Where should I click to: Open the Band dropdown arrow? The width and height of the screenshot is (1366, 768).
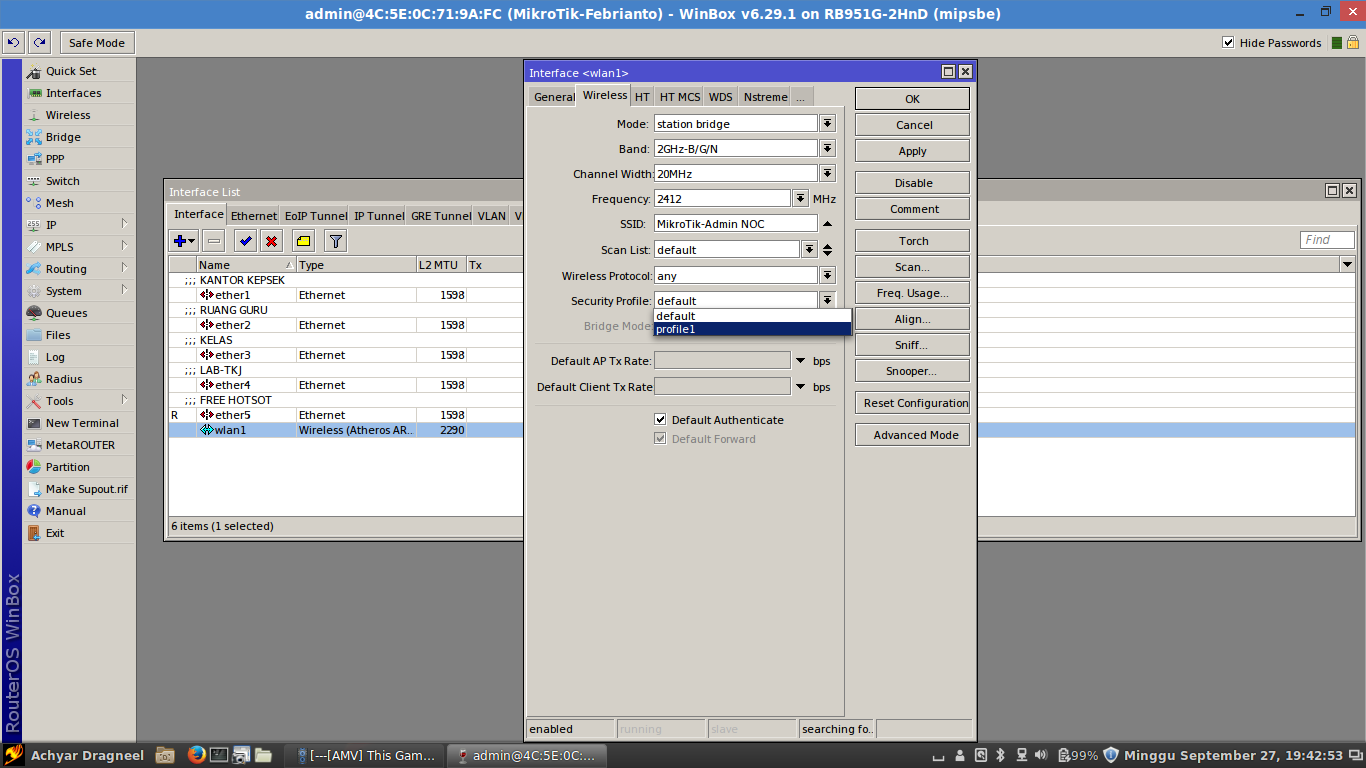click(827, 148)
